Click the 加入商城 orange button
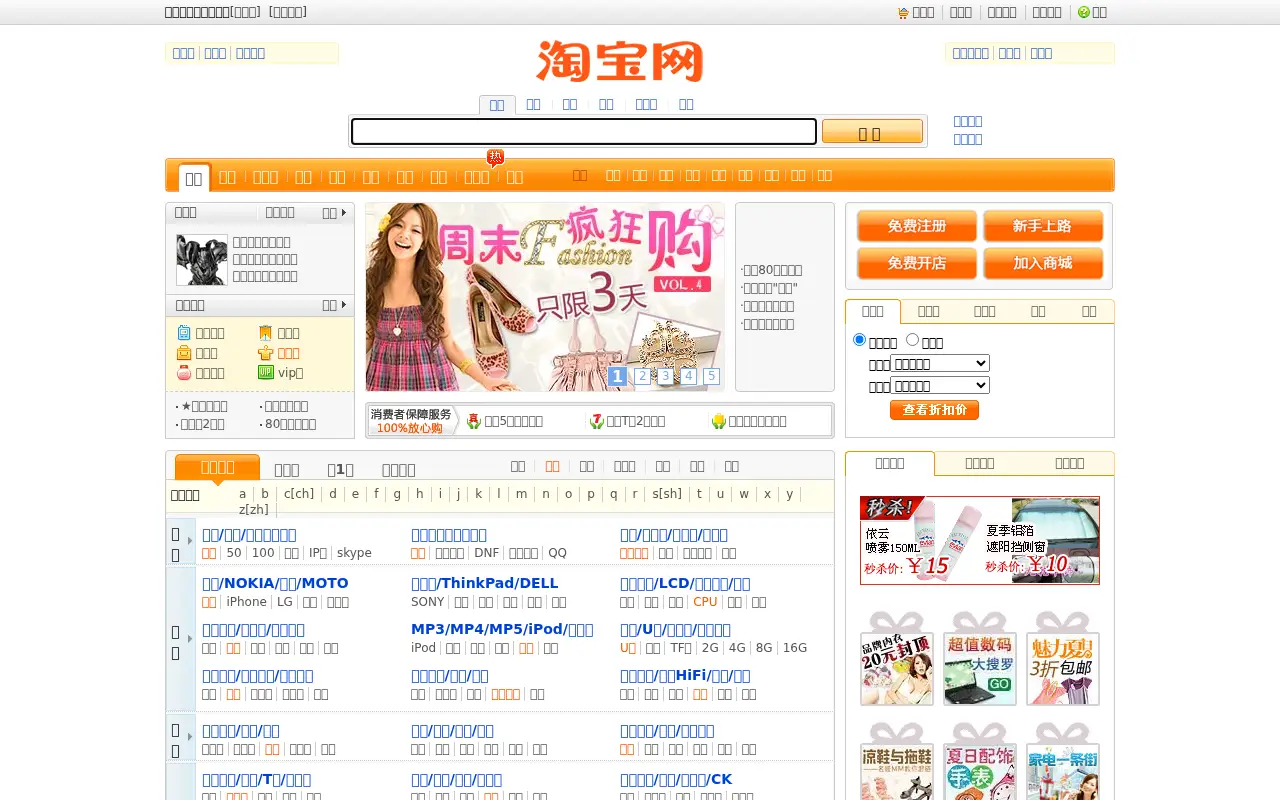This screenshot has width=1280, height=800. (1043, 263)
